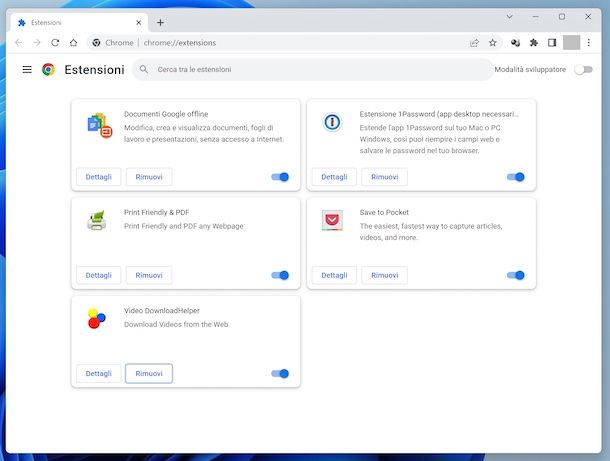This screenshot has height=461, width=610.
Task: Click the search magnifier icon
Action: [x=144, y=69]
